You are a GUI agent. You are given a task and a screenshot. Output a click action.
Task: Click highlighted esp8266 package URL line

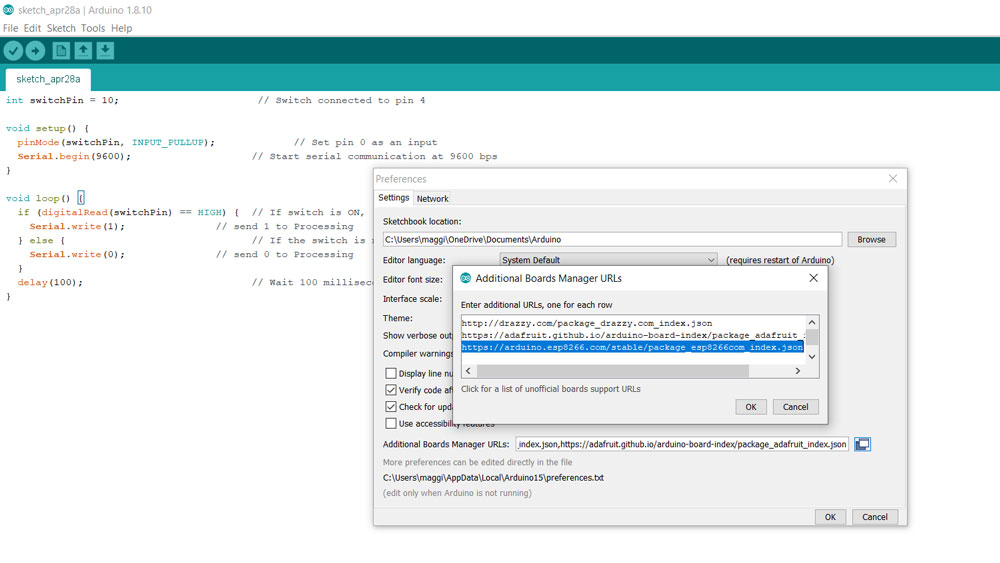tap(632, 347)
